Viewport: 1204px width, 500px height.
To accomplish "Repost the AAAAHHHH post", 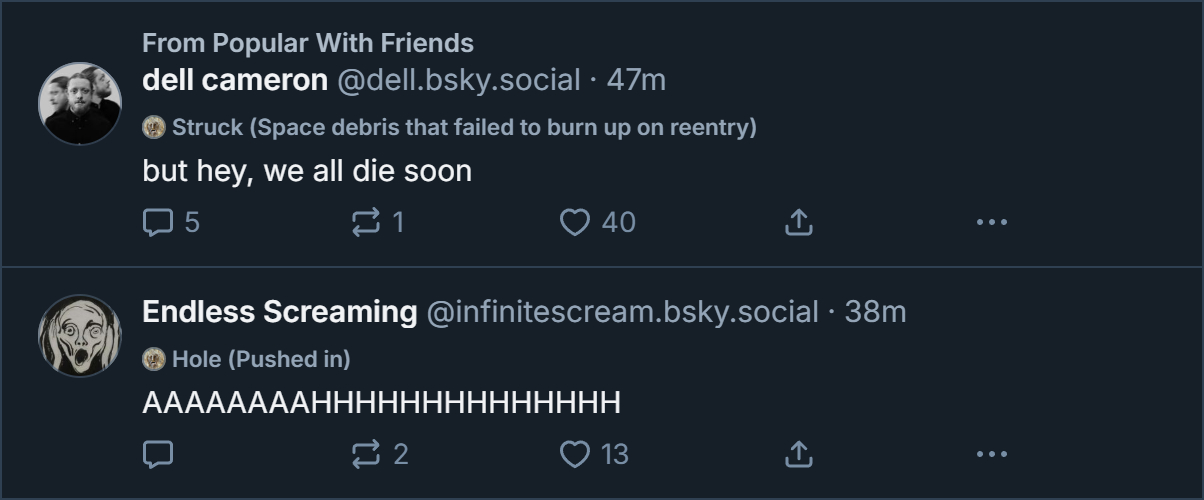I will click(367, 455).
